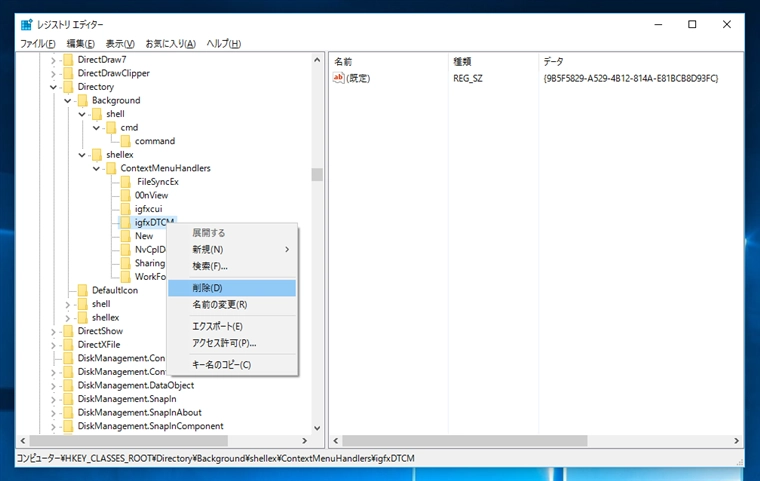Click the values pane horizontal scroll right arrow
Screen dimensions: 760x481
tap(736, 441)
